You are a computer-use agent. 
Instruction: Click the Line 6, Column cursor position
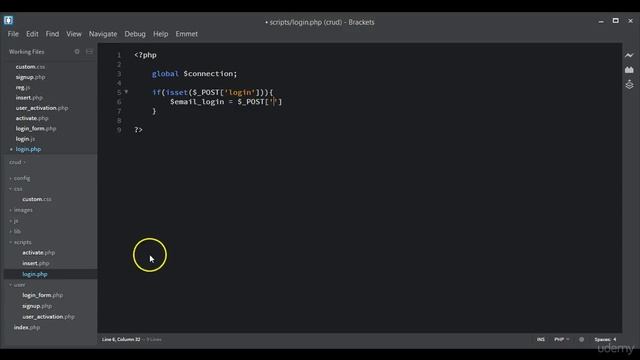pos(121,339)
